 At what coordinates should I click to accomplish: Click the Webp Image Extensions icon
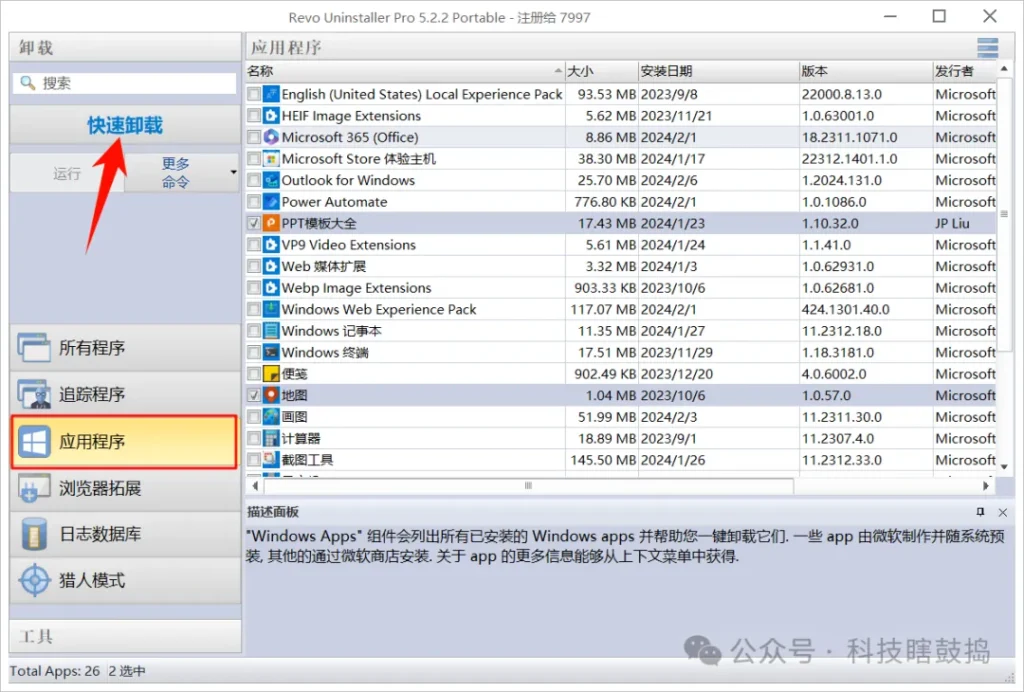tap(270, 288)
